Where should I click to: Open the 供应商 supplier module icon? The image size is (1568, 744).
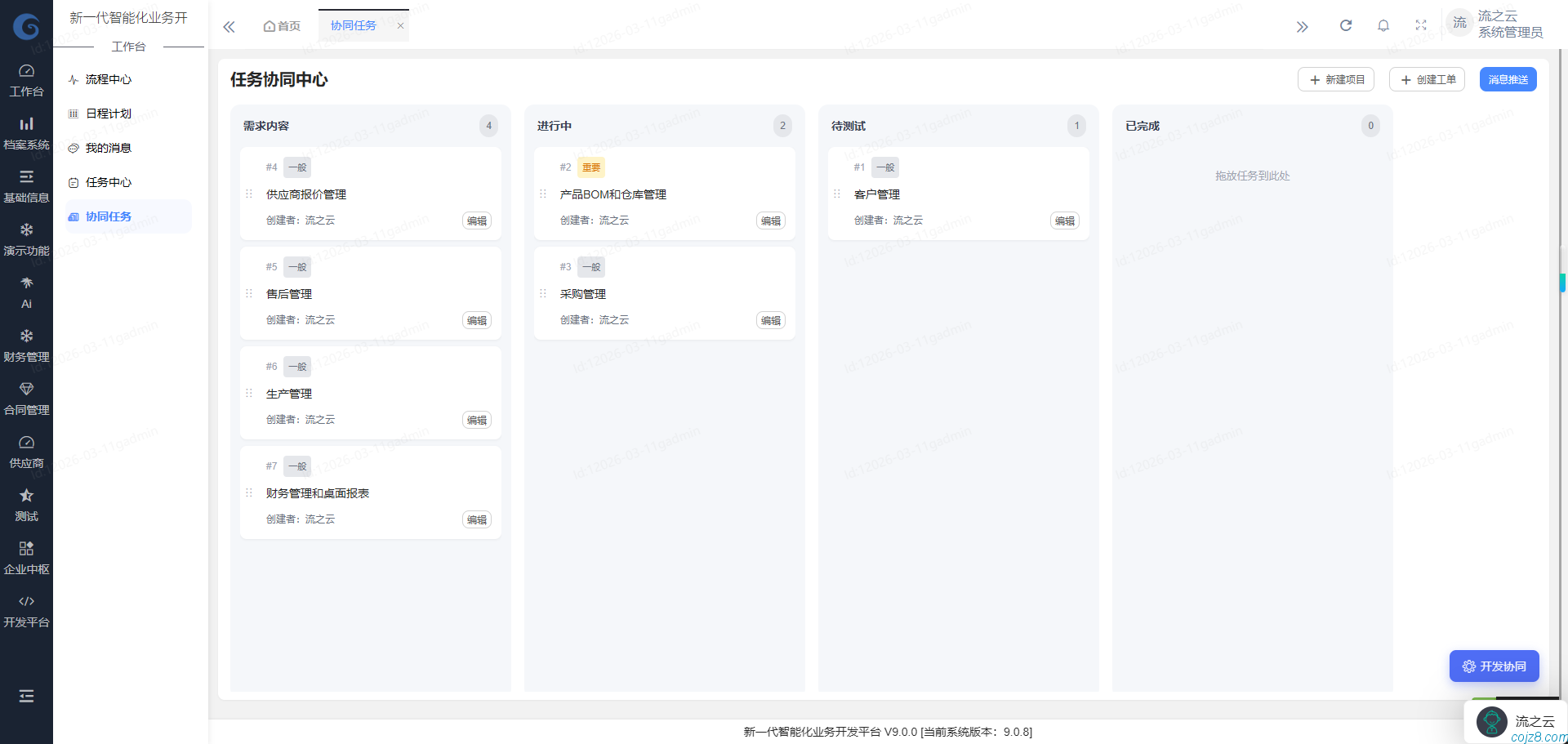coord(26,449)
